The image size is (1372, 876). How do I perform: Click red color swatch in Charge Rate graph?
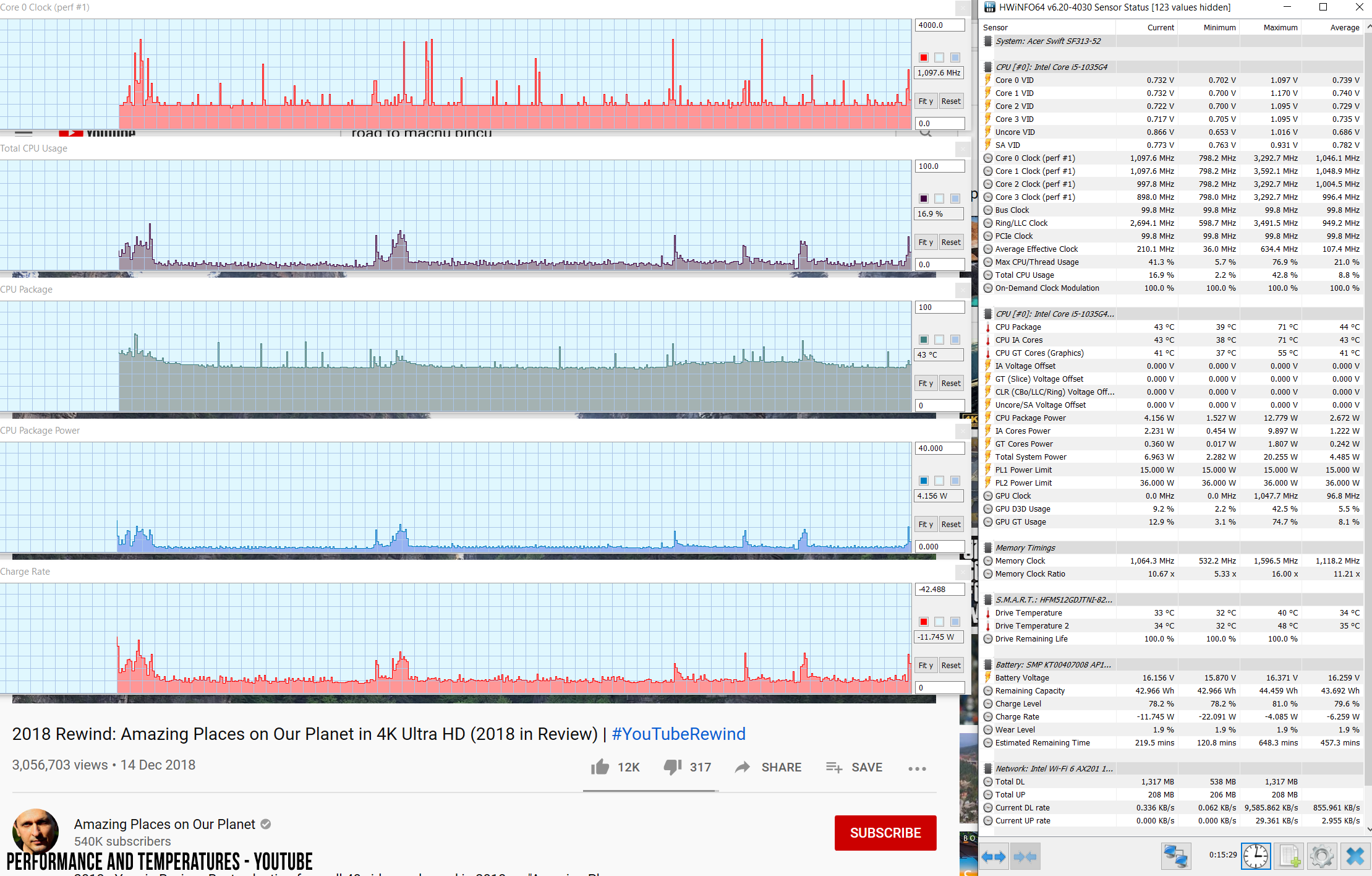coord(924,622)
